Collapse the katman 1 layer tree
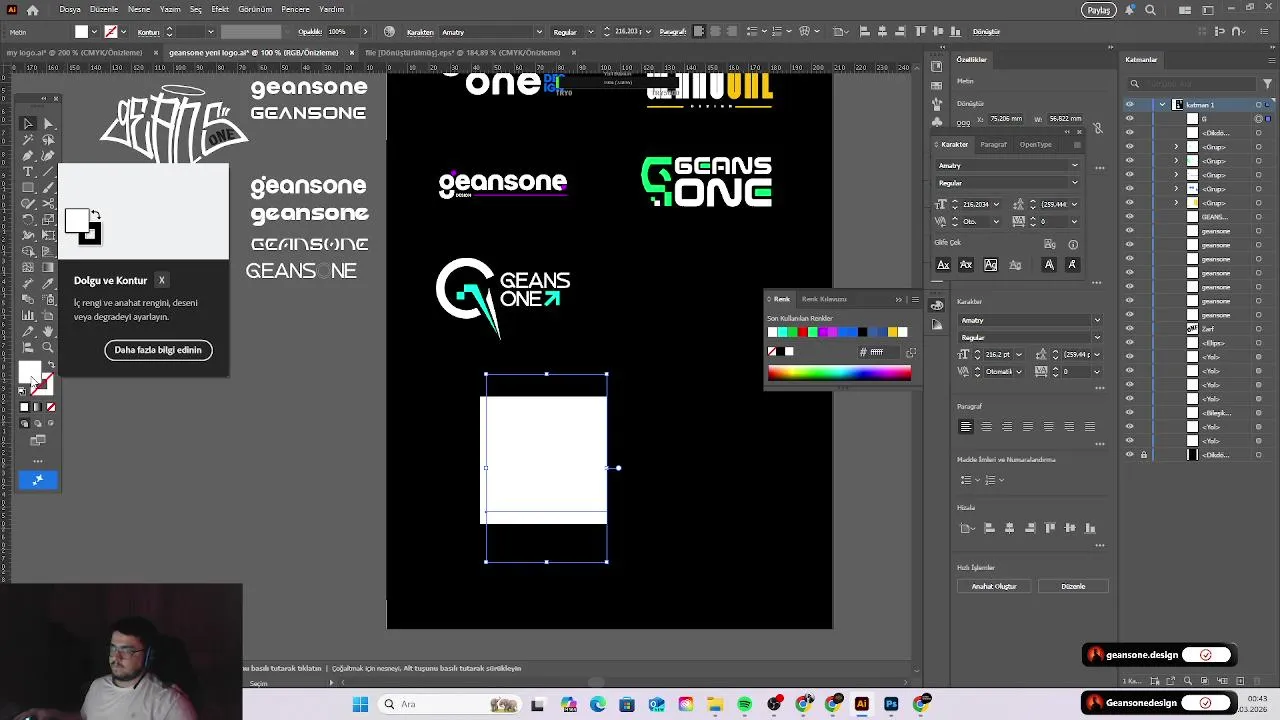This screenshot has height=720, width=1280. (x=1162, y=105)
